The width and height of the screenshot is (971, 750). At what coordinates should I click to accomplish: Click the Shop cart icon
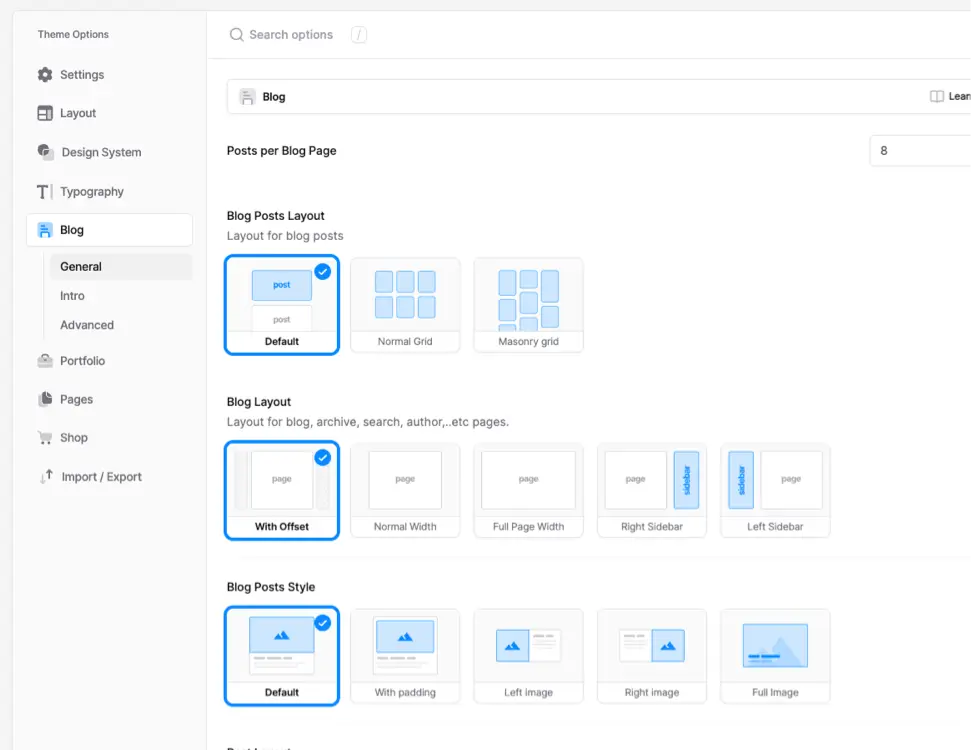(x=45, y=438)
